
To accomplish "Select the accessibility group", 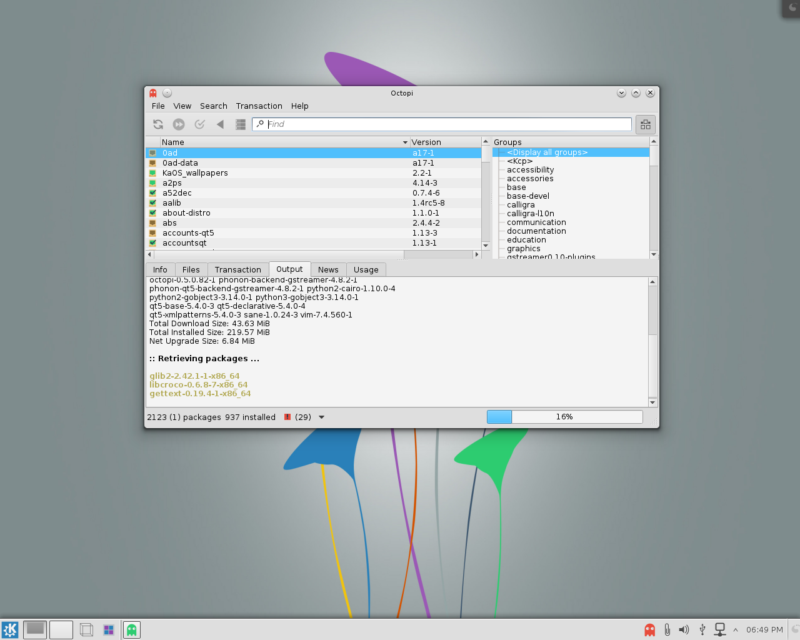I will 530,170.
